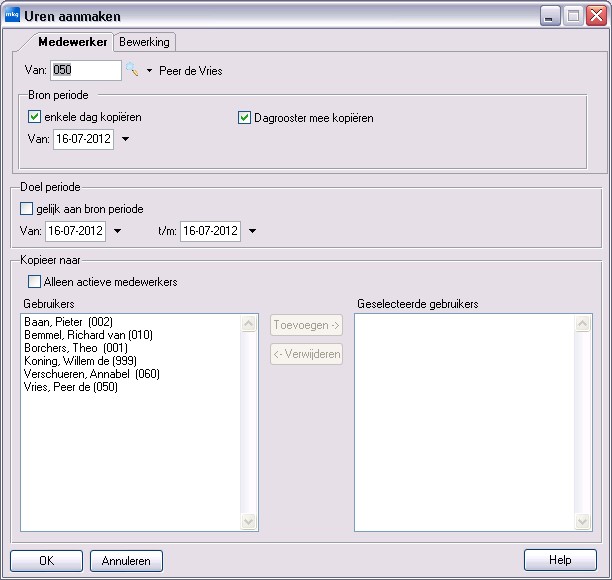Select the Medewerker tab
The image size is (612, 580).
(x=73, y=42)
